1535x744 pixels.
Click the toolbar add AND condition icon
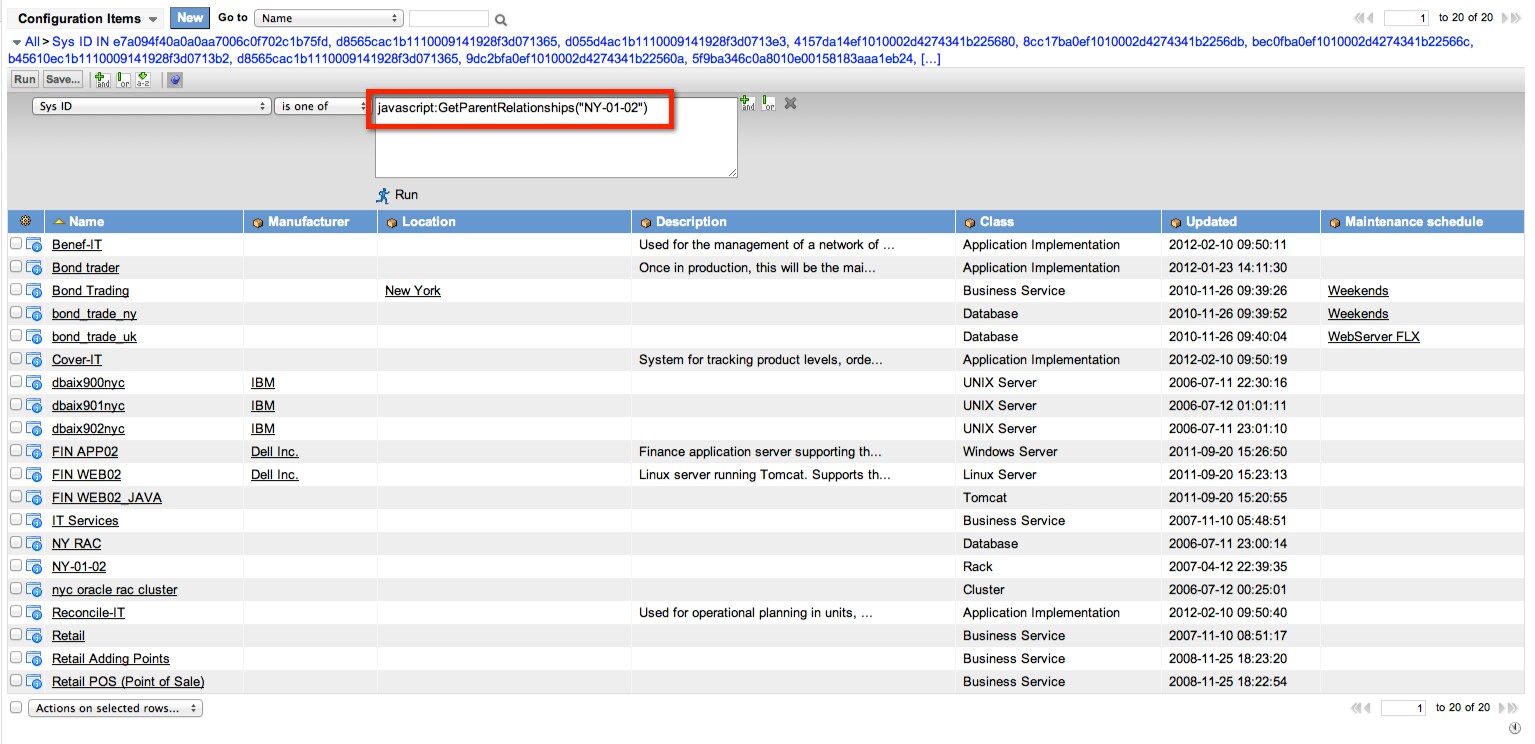click(101, 79)
